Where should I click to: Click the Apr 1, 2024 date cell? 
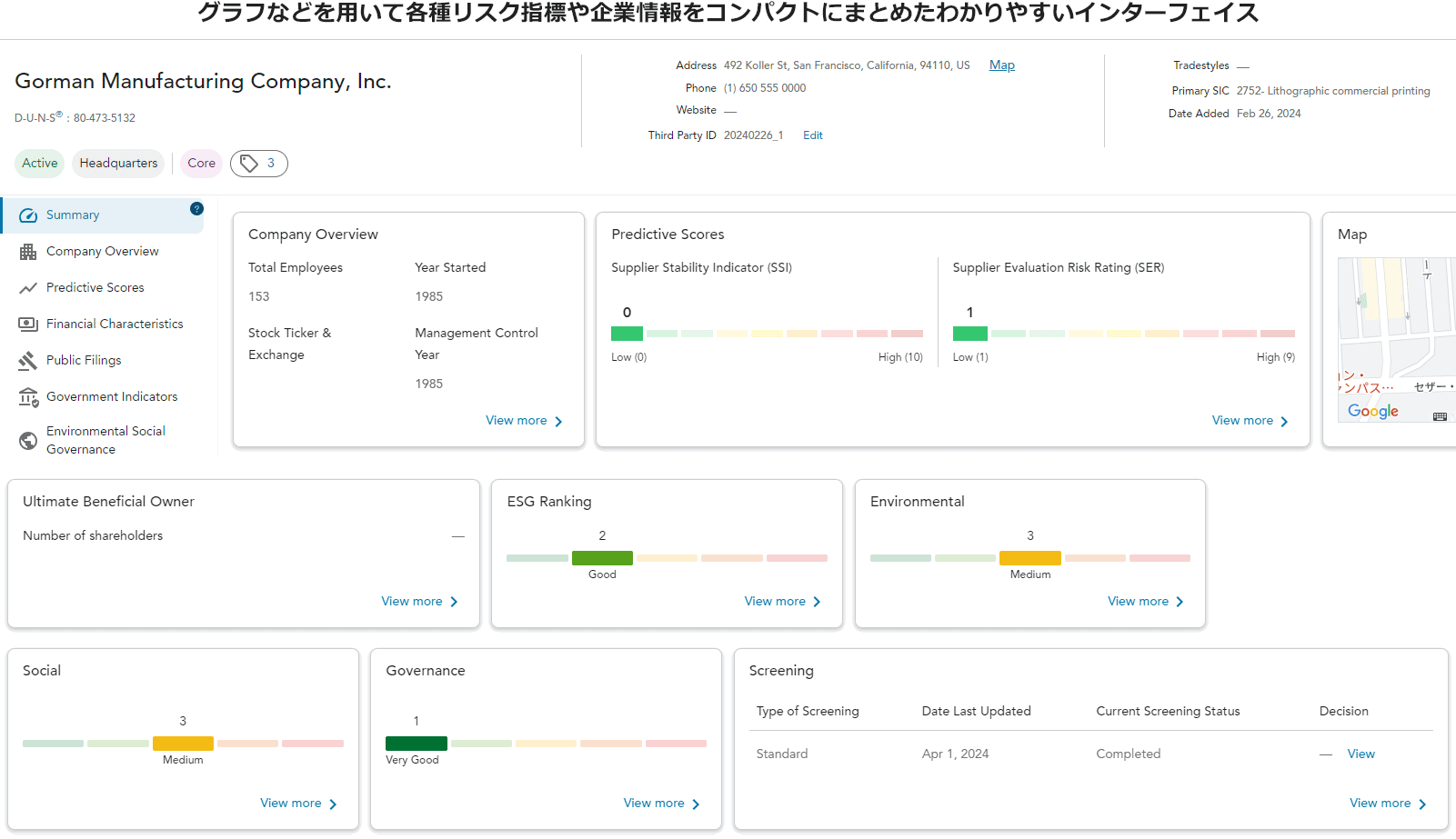click(955, 754)
